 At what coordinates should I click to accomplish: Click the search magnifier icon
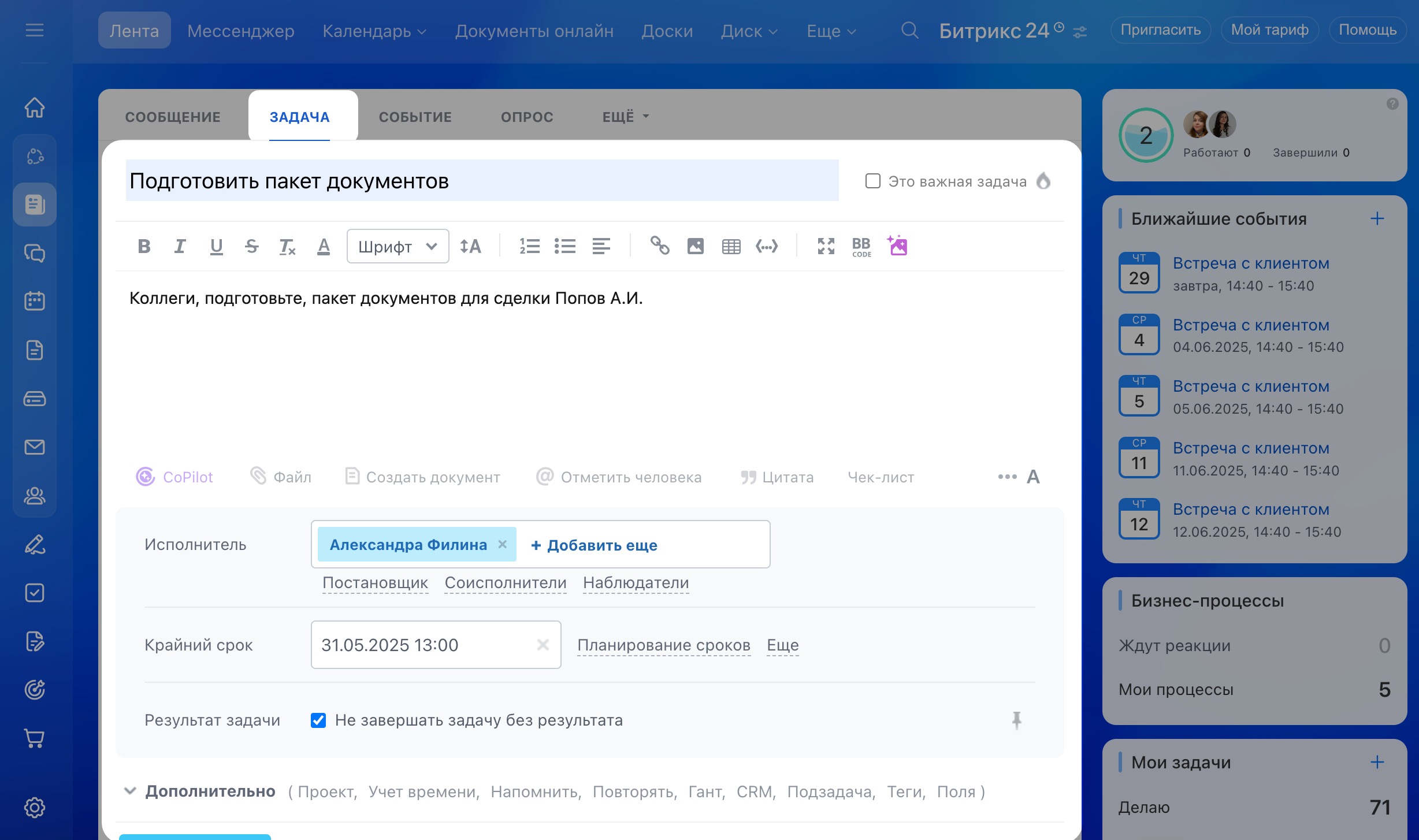click(909, 29)
